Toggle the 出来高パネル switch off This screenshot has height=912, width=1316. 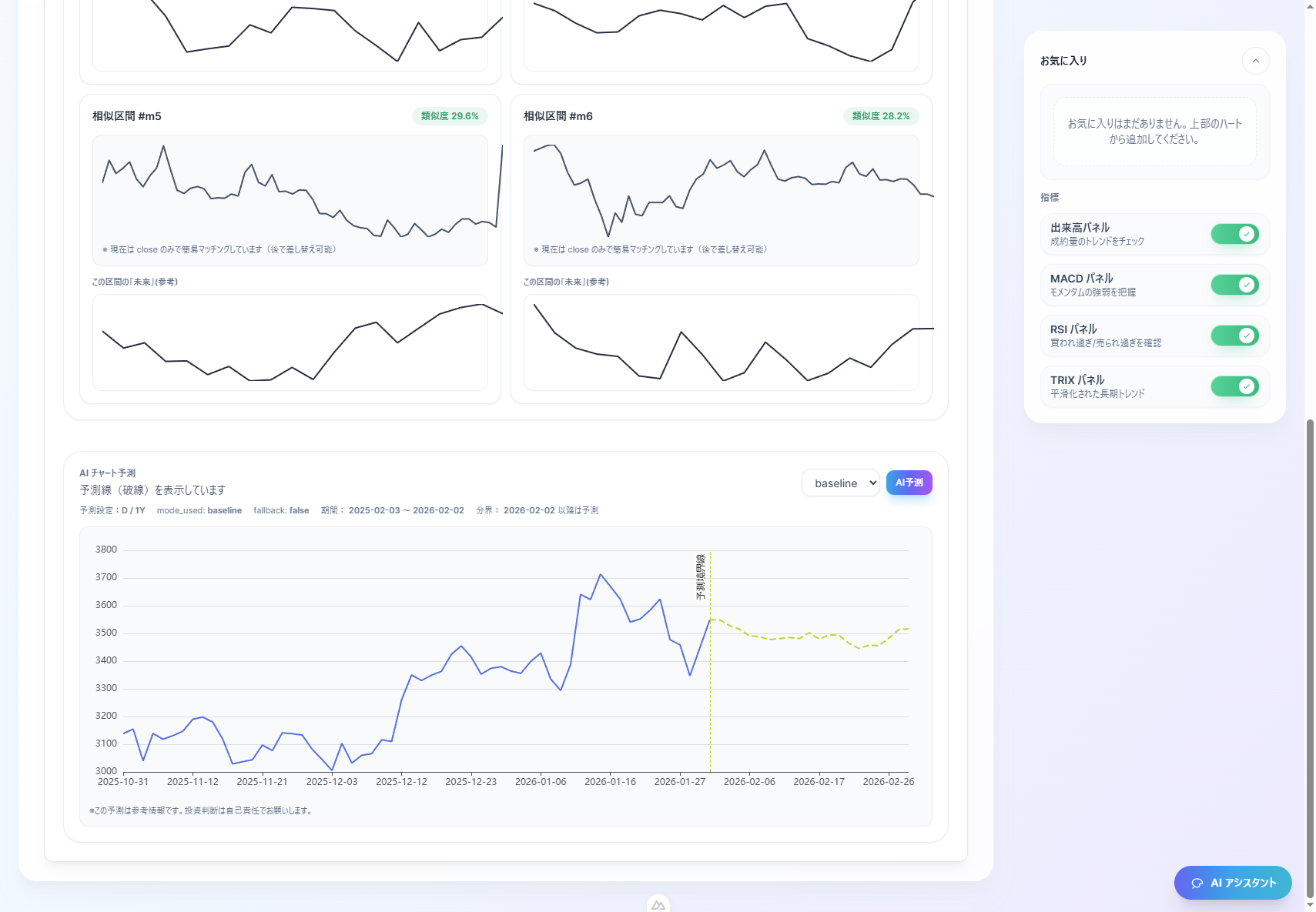(x=1234, y=234)
